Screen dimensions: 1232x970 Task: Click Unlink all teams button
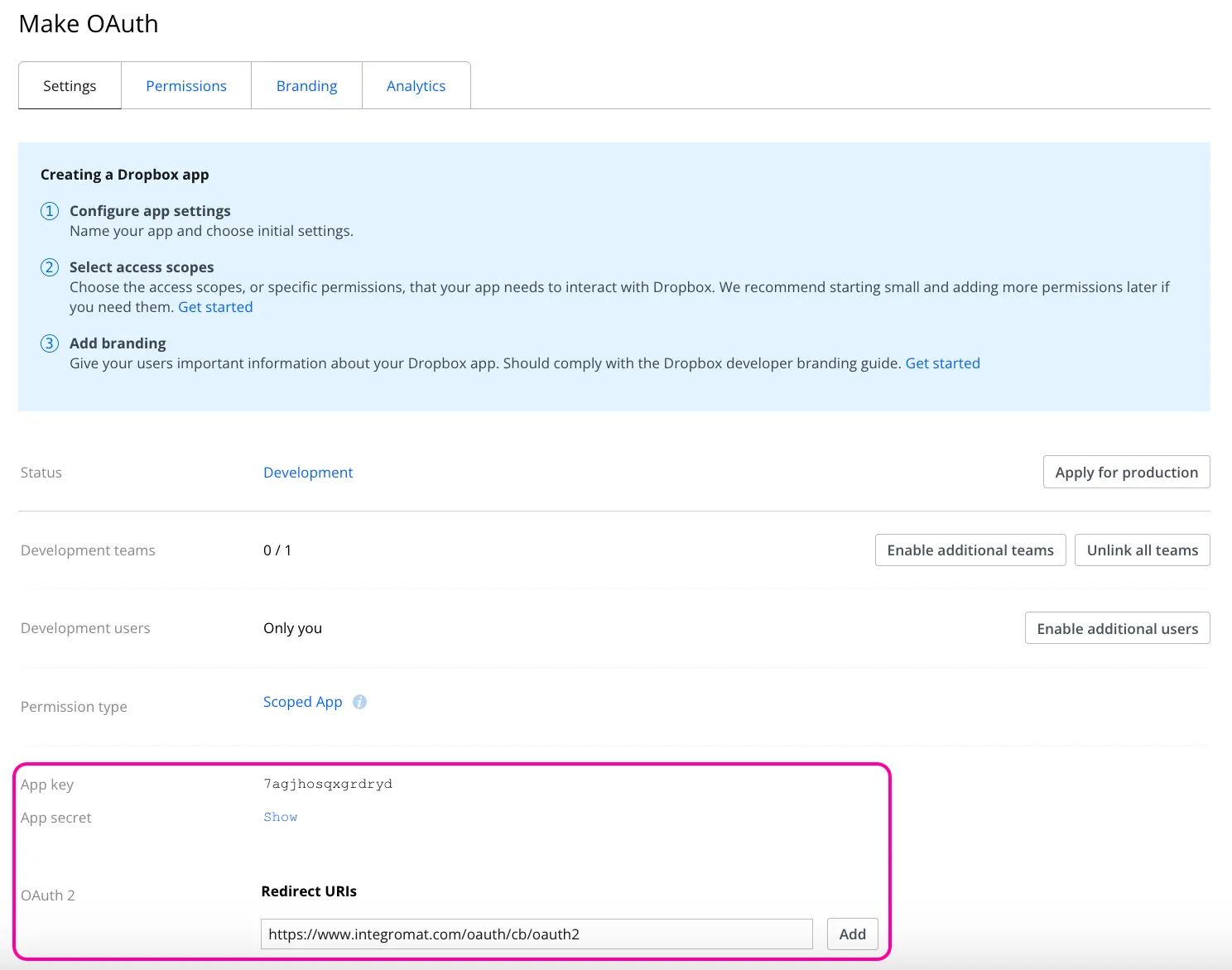pos(1143,550)
